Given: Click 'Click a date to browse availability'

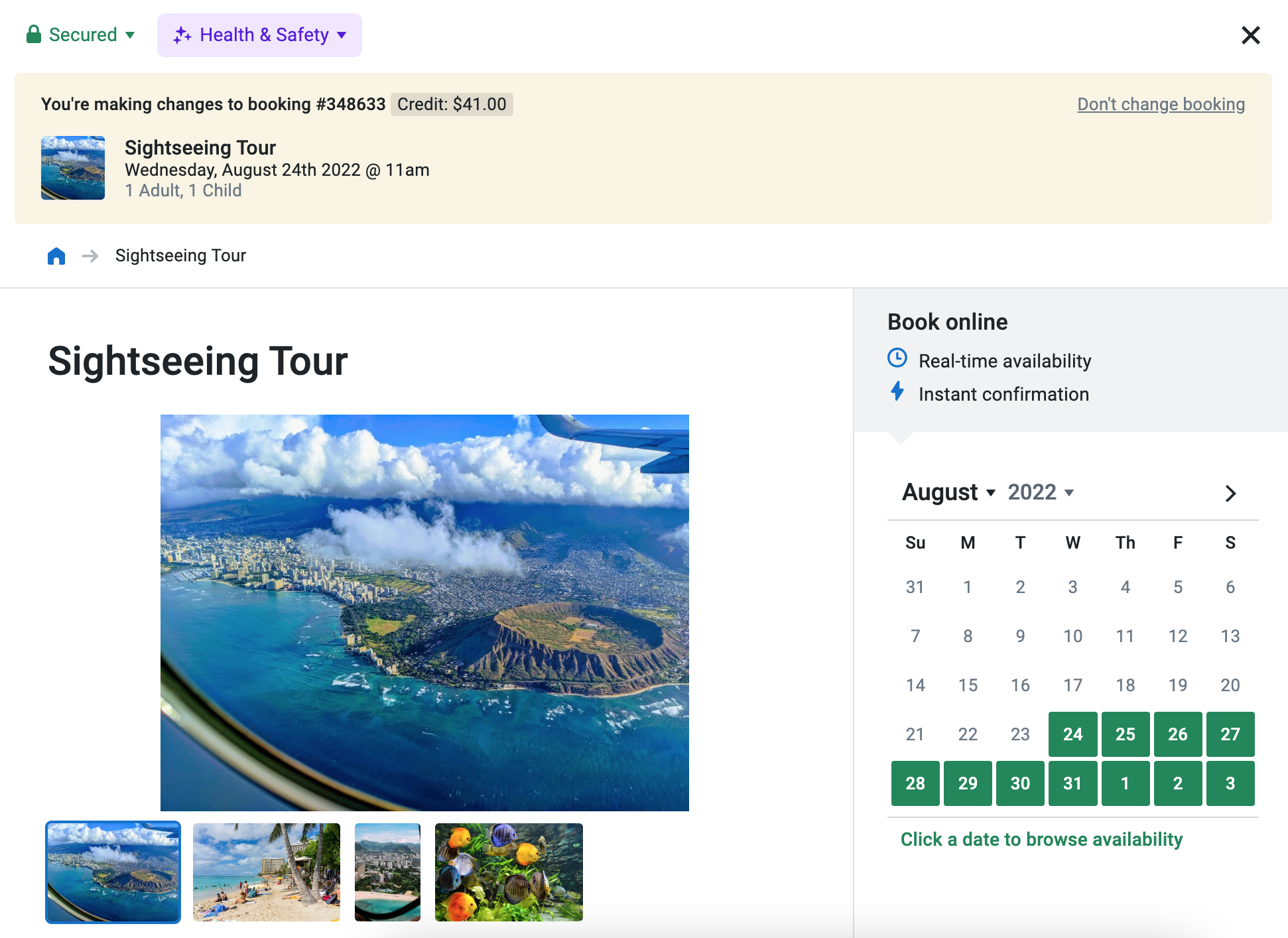Looking at the screenshot, I should click(1041, 839).
